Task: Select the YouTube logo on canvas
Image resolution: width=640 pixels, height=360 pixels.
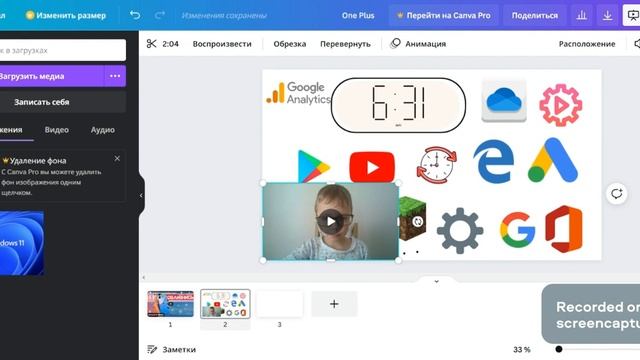Action: coord(372,167)
